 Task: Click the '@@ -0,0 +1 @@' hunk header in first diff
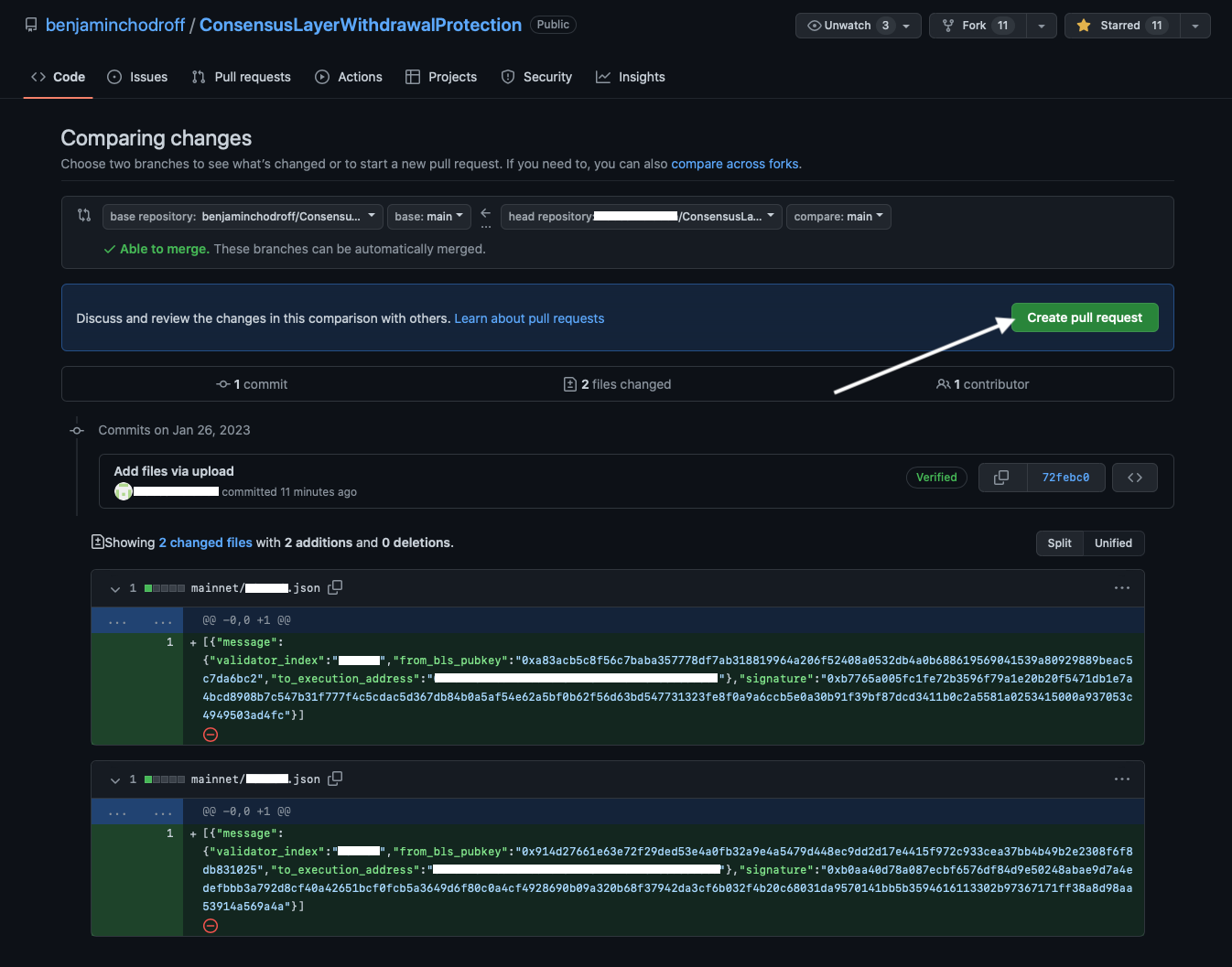[246, 620]
